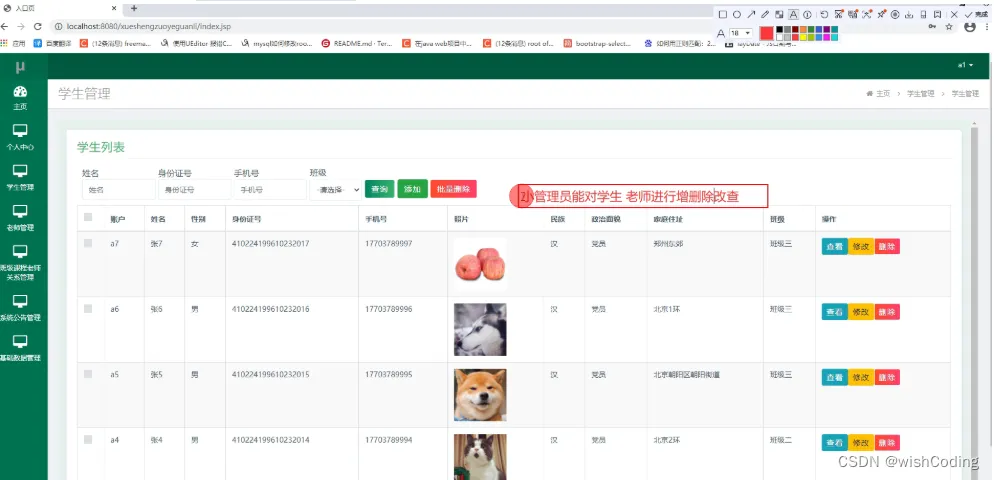Expand the a1 user dropdown
The height and width of the screenshot is (480, 994).
(965, 65)
